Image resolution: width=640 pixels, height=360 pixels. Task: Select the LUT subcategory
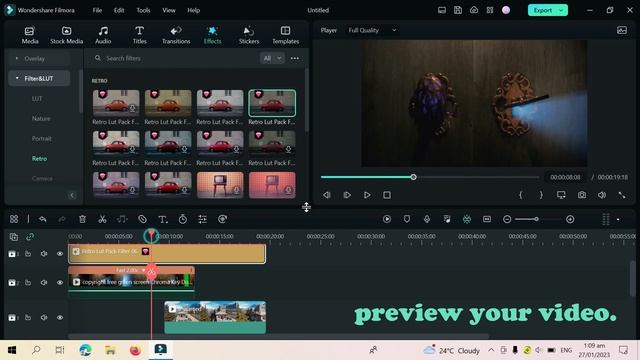(x=37, y=98)
